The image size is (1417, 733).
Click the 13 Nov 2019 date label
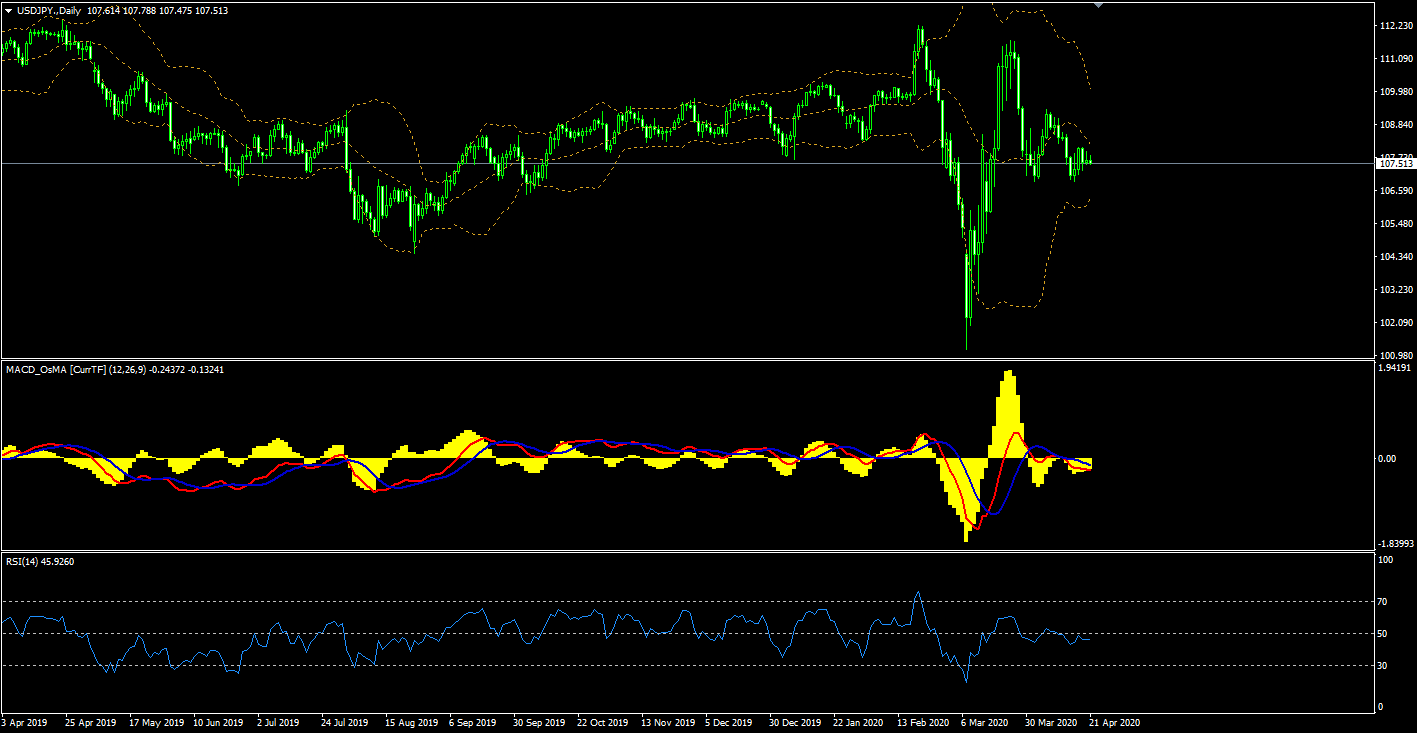click(668, 722)
